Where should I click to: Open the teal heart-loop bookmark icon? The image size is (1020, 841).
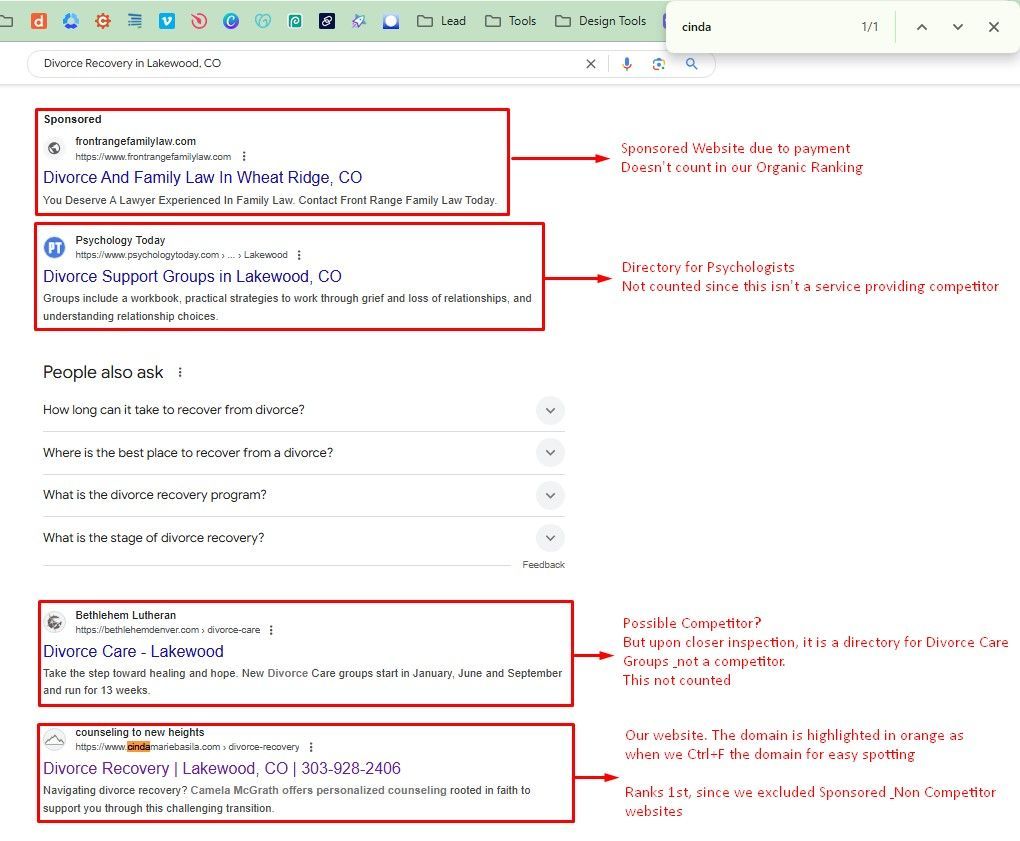click(x=263, y=21)
